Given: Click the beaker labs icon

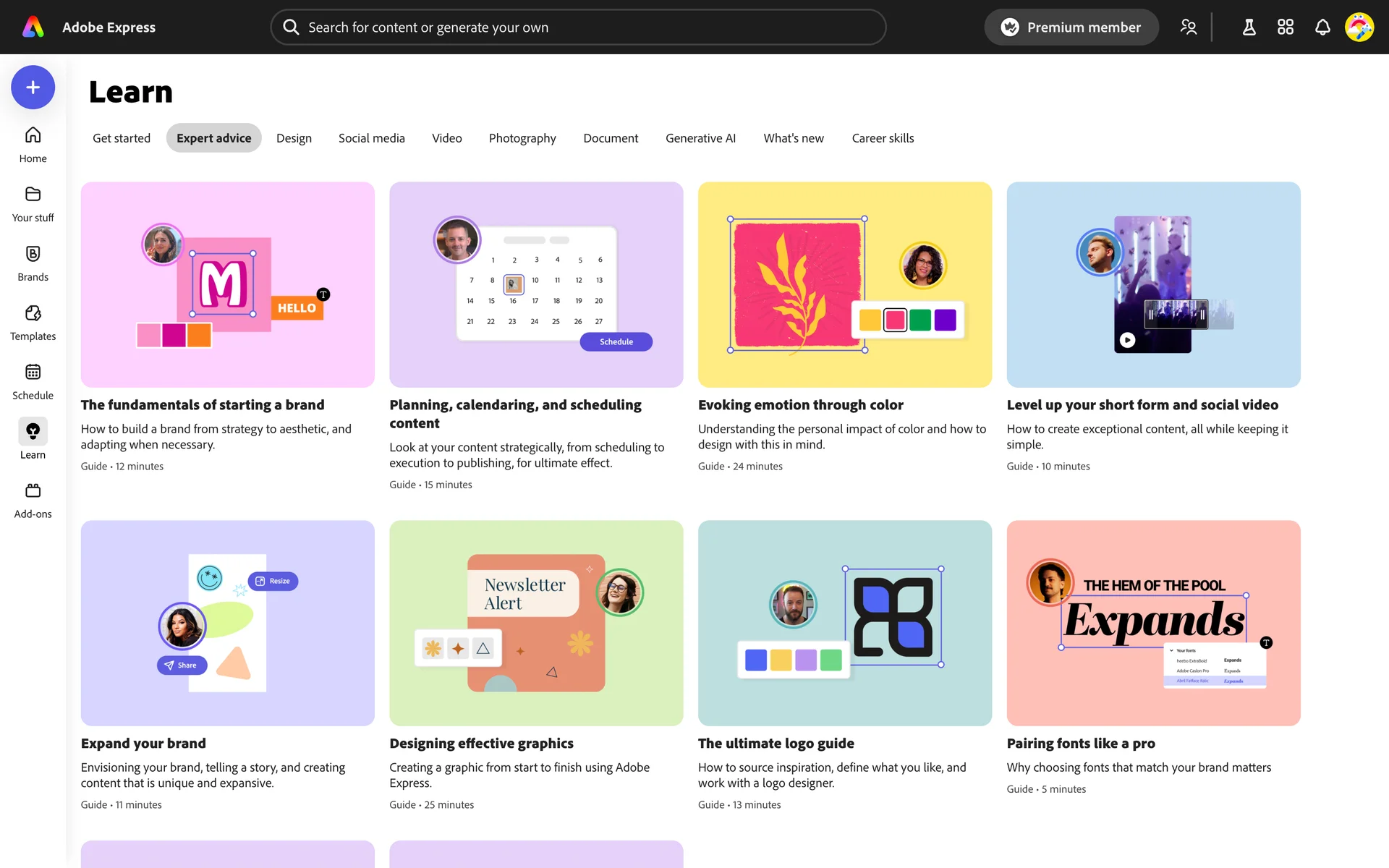Looking at the screenshot, I should 1249,27.
